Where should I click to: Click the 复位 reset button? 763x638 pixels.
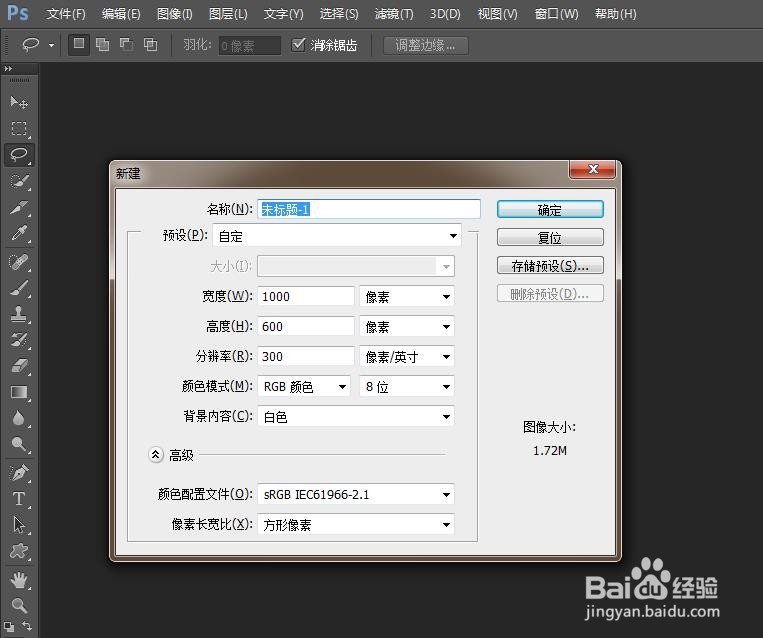tap(550, 237)
